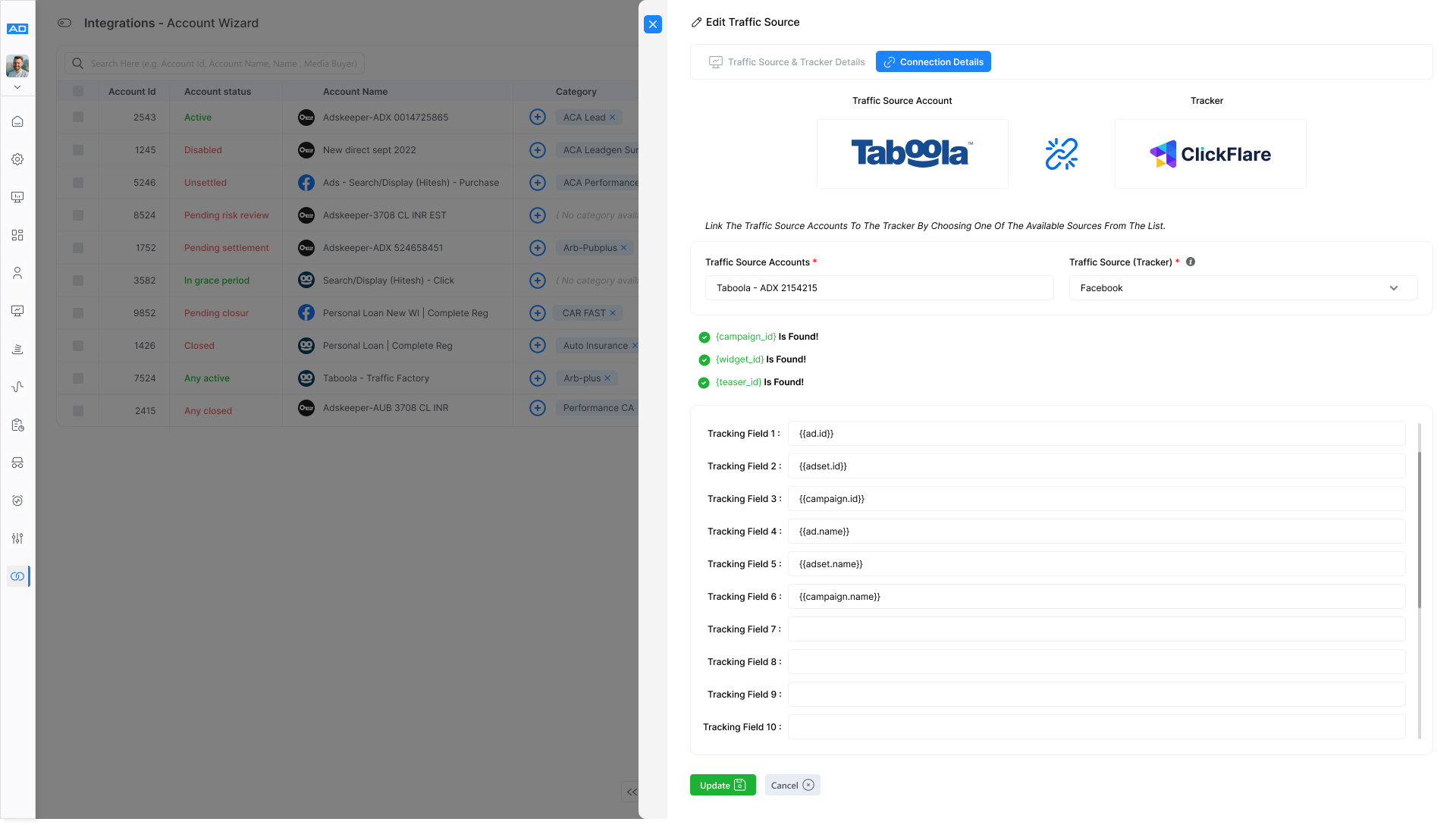Click the account search field
1456x825 pixels.
[215, 64]
